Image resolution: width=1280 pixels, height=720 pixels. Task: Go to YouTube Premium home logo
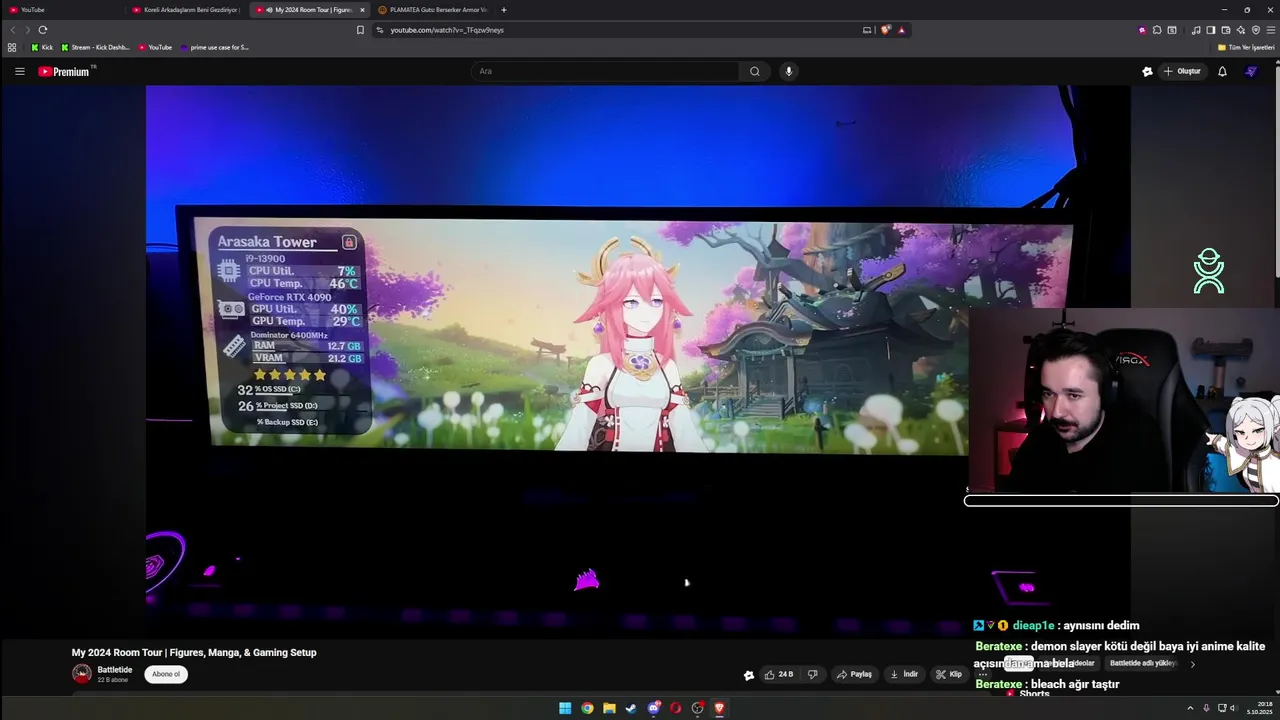(x=66, y=71)
